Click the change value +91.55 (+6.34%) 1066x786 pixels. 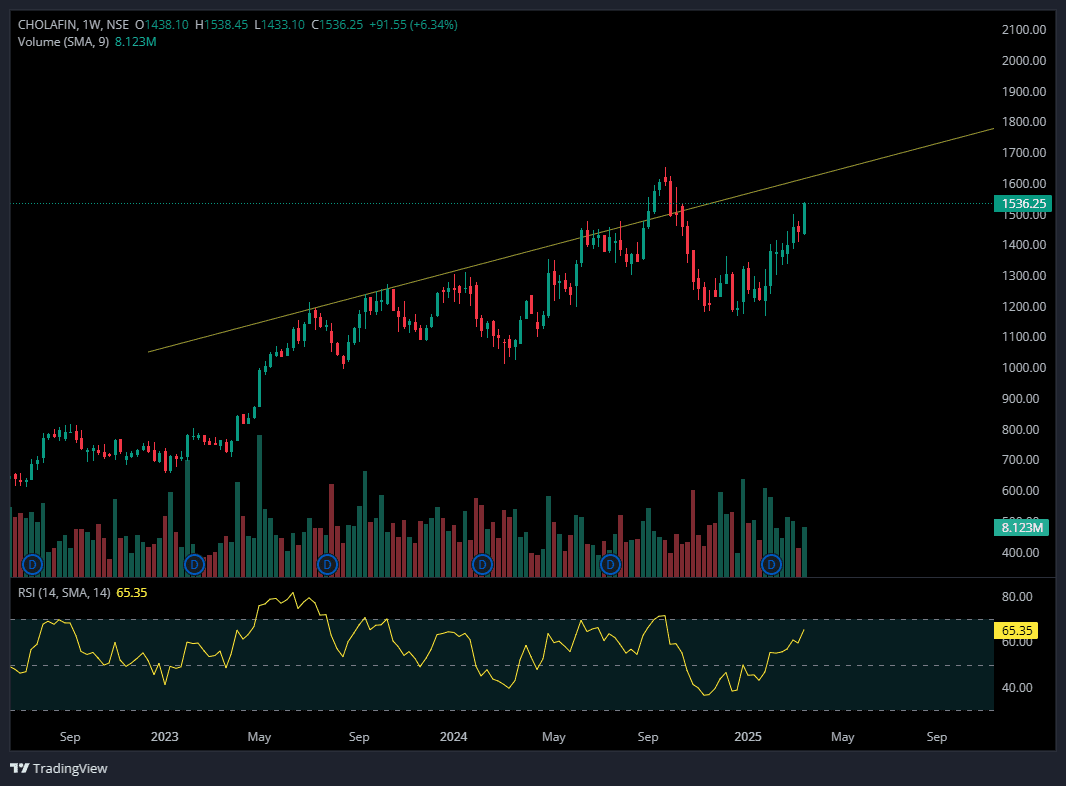[413, 24]
